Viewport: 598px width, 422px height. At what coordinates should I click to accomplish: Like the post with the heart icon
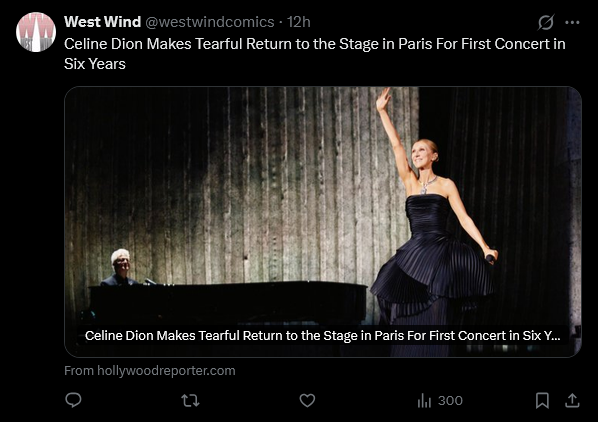307,400
